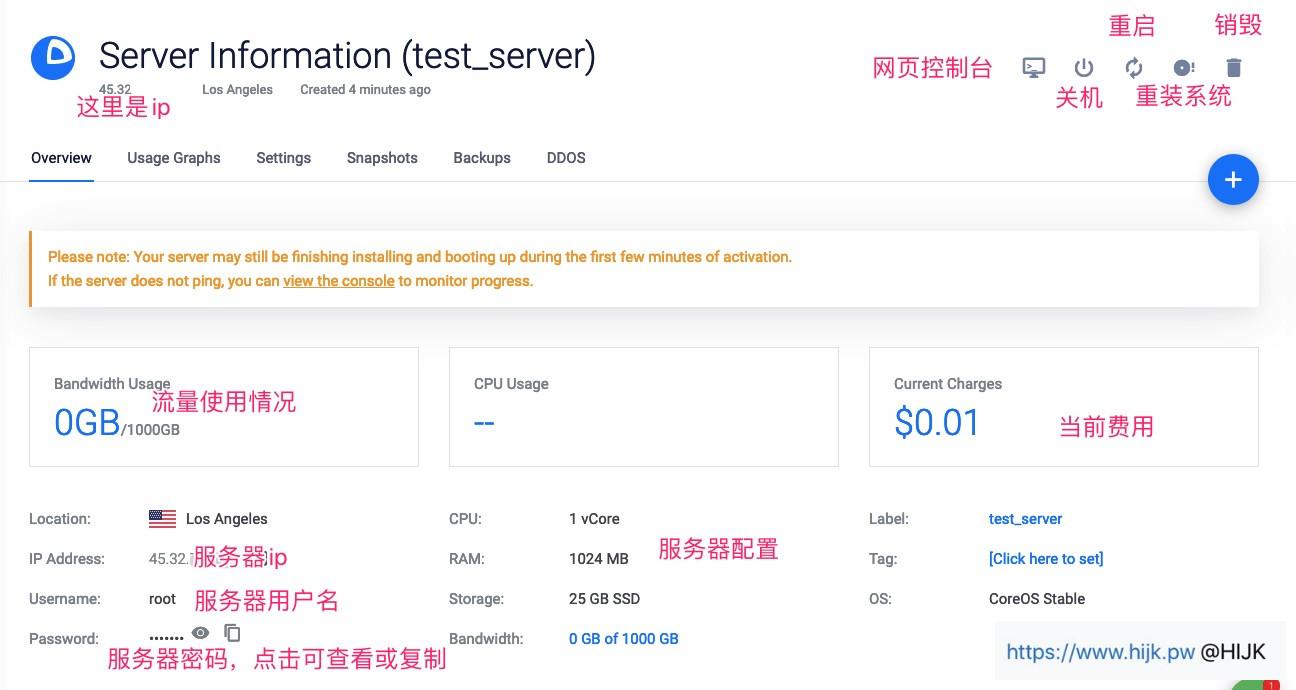This screenshot has height=690, width=1296.
Task: Switch to the DDOS tab
Action: click(x=566, y=157)
